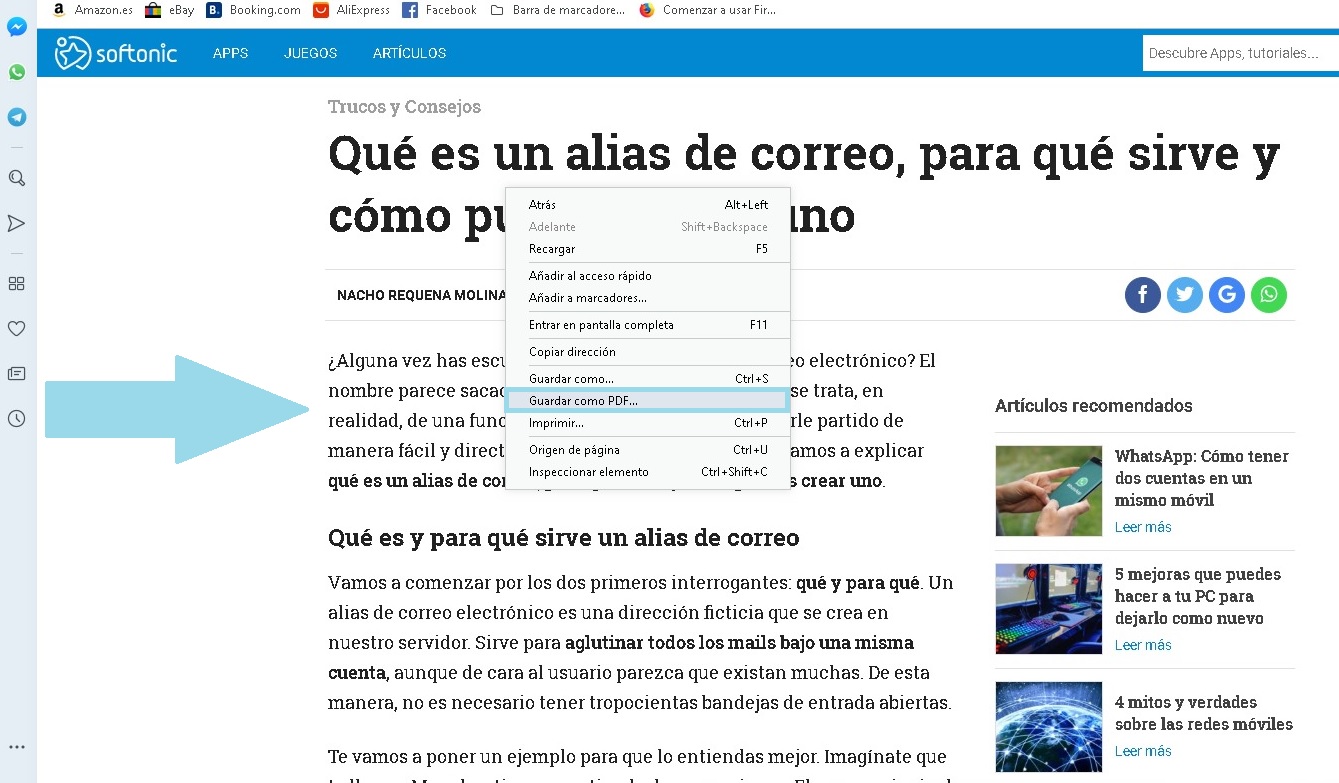Screen dimensions: 1339x783
Task: Open sidebar History panel
Action: [x=16, y=418]
